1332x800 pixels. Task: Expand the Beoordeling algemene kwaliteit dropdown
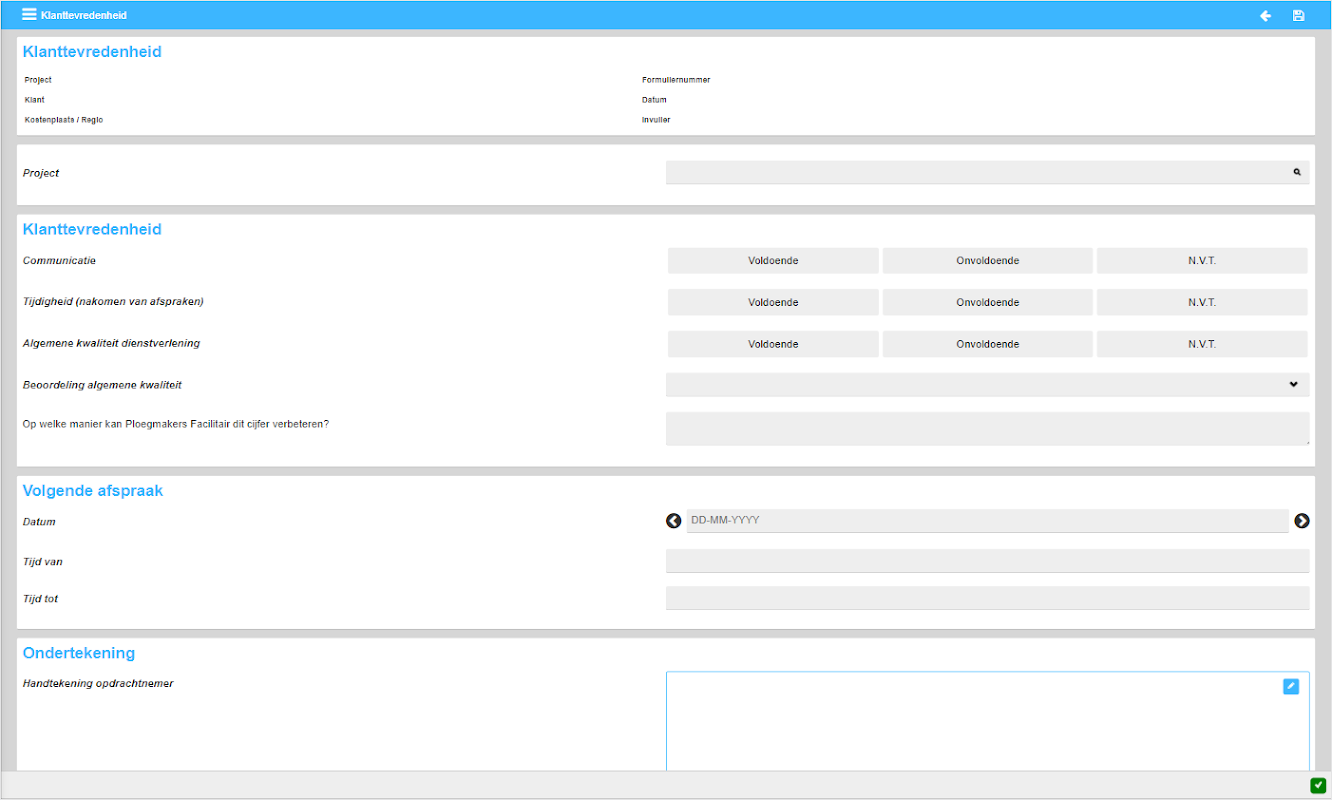[988, 385]
